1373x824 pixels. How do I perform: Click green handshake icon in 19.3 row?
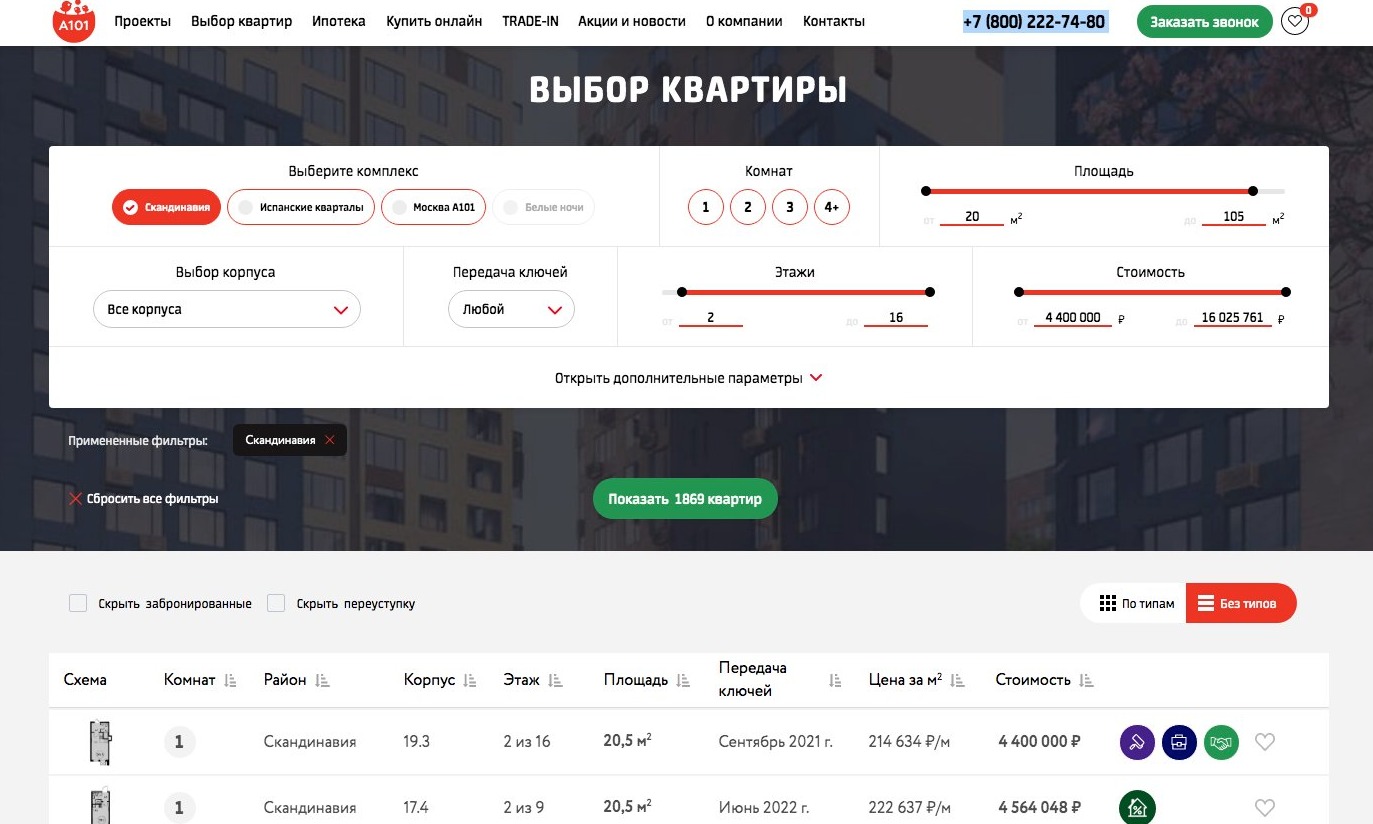(1221, 742)
